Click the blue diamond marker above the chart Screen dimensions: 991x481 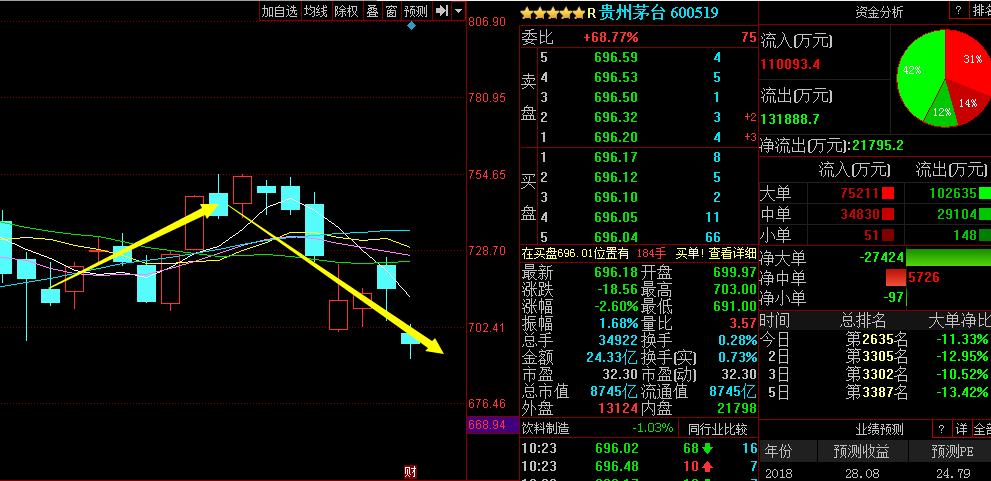411,26
